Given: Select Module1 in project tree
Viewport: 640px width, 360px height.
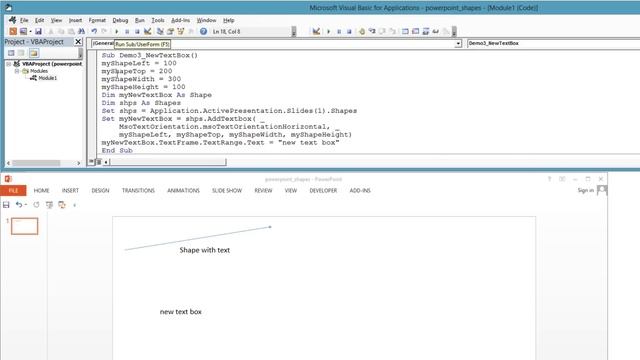Looking at the screenshot, I should [47, 78].
